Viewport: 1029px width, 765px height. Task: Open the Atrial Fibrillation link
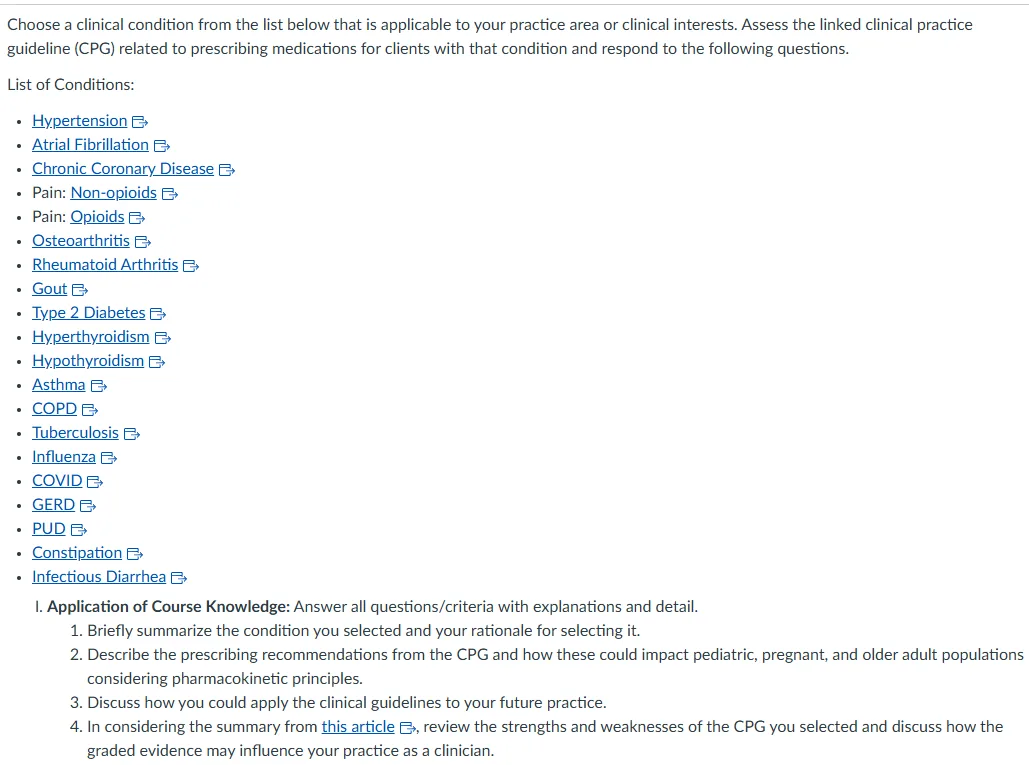pos(91,145)
